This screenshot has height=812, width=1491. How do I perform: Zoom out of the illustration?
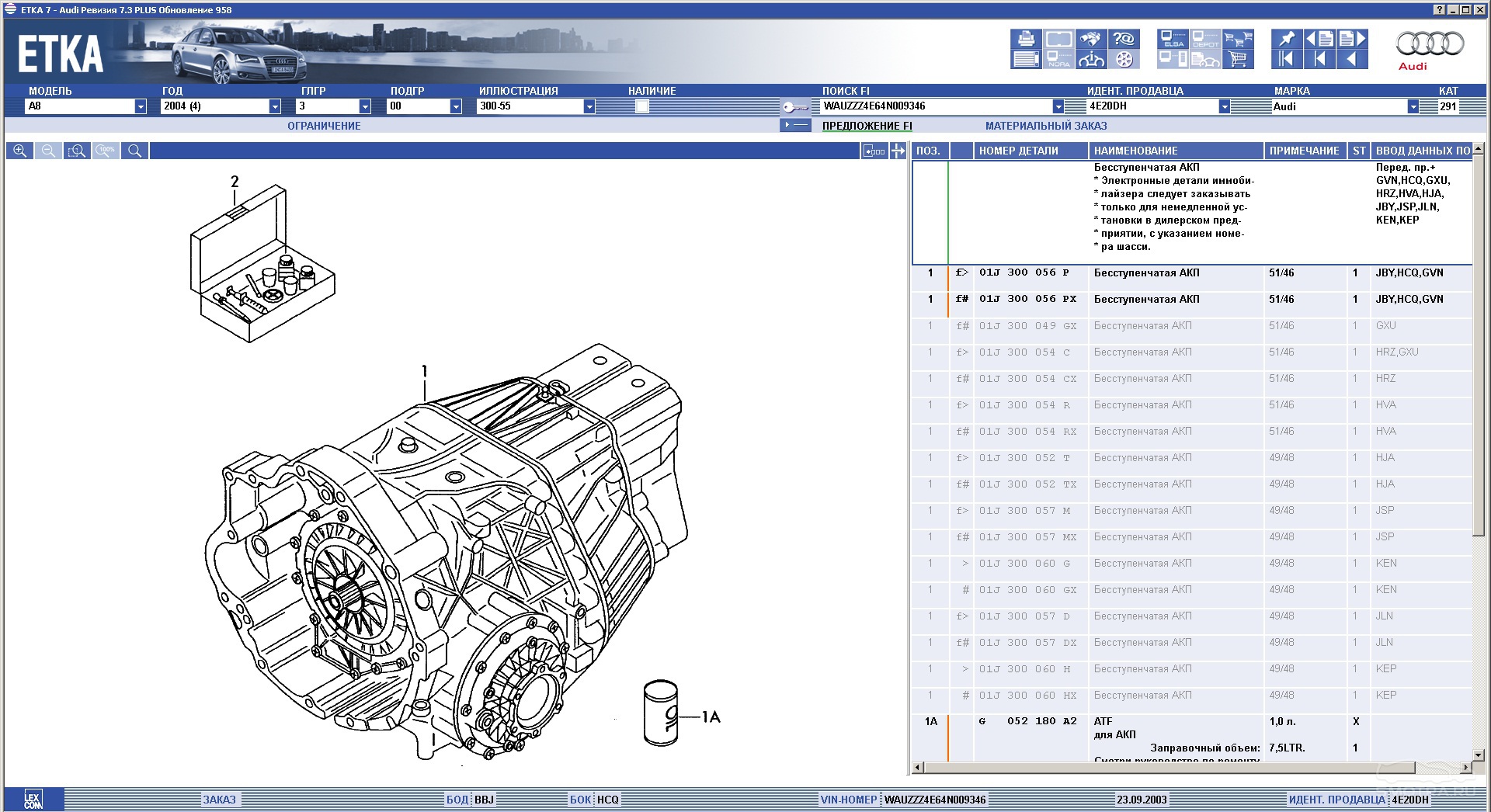[48, 151]
